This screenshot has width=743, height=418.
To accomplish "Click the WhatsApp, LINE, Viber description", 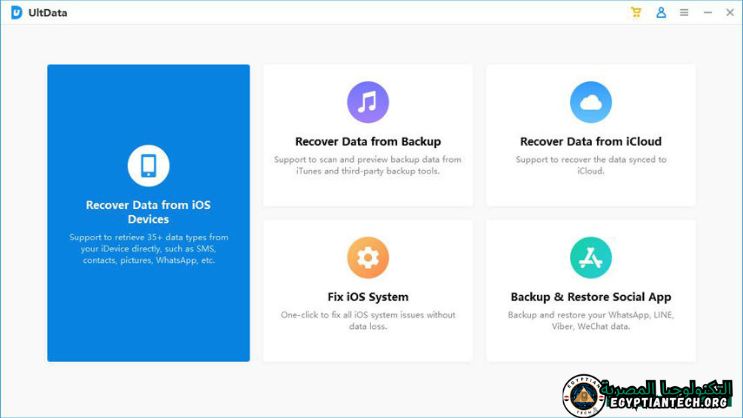I will (x=591, y=320).
